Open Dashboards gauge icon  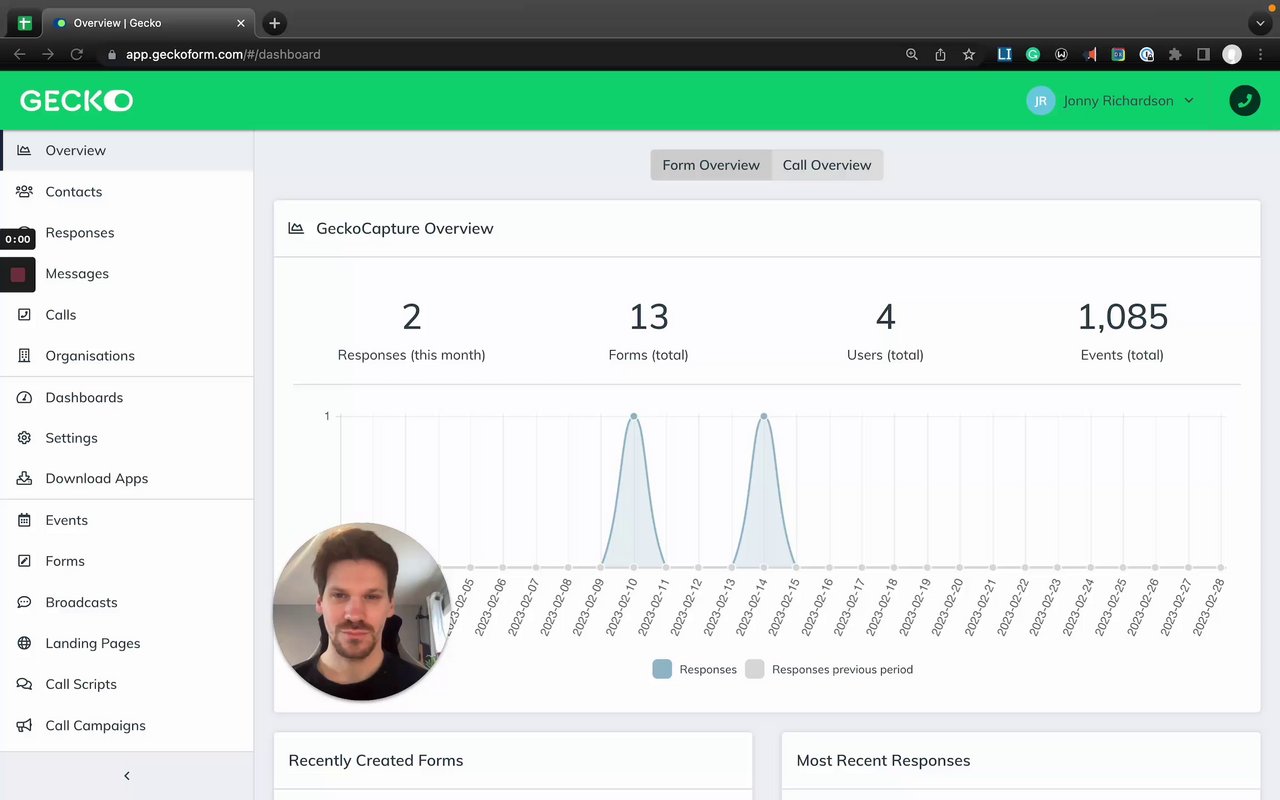24,397
